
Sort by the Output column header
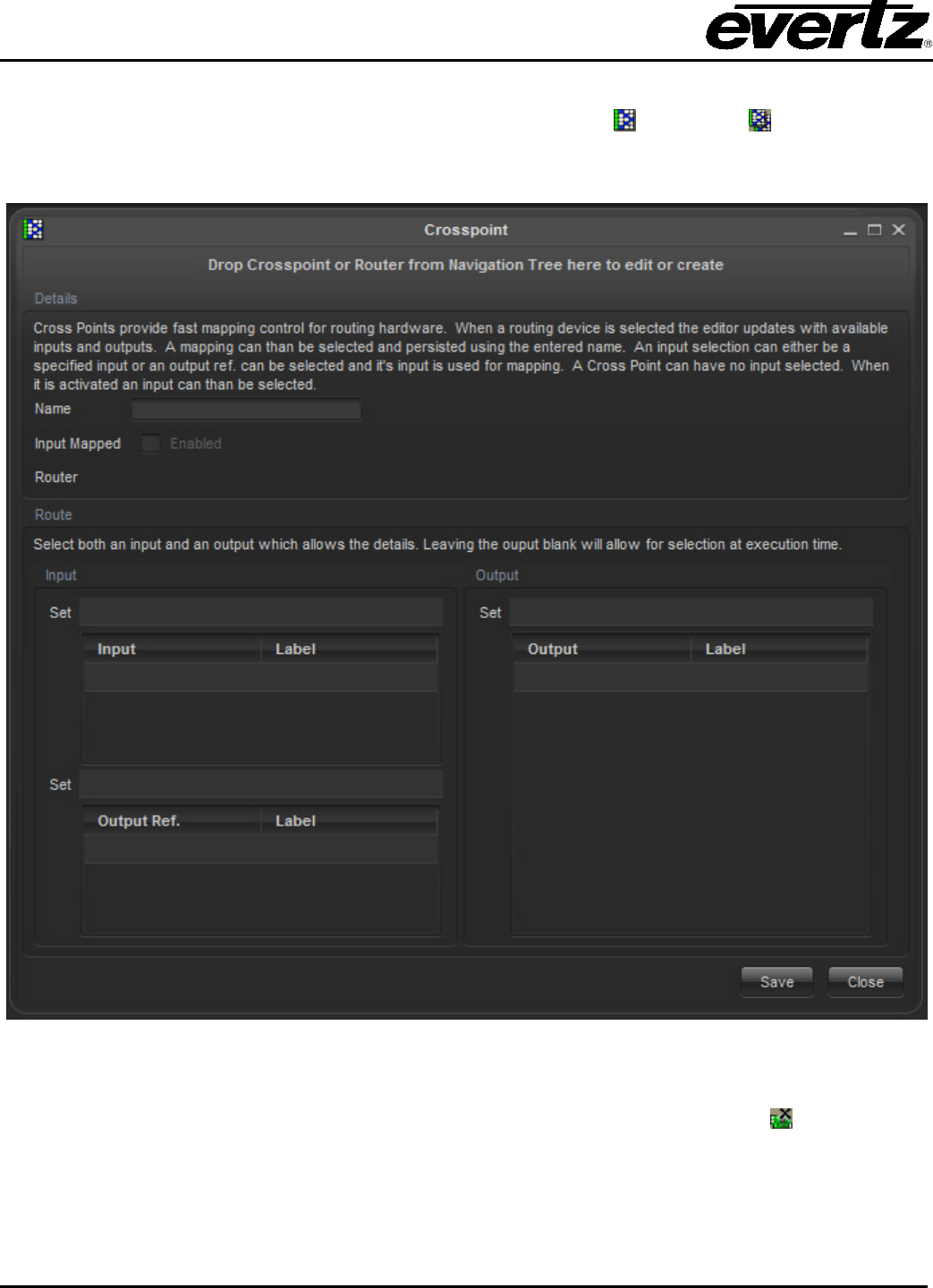602,649
